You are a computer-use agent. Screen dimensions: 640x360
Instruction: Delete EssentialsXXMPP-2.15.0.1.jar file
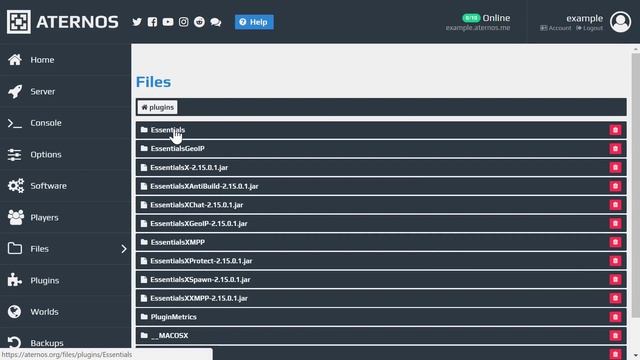coord(615,298)
